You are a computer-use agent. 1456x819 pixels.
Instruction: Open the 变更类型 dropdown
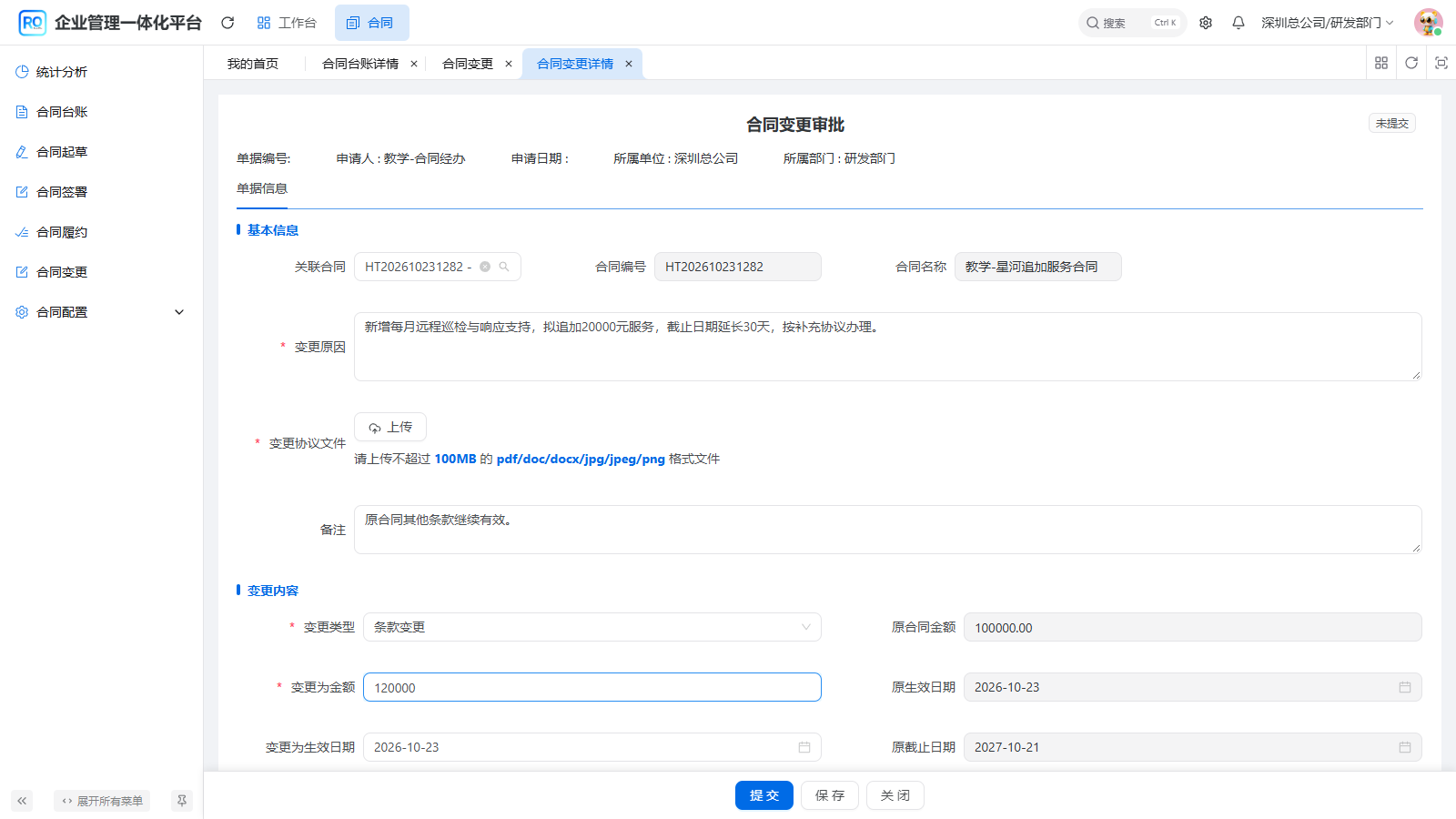[x=592, y=627]
